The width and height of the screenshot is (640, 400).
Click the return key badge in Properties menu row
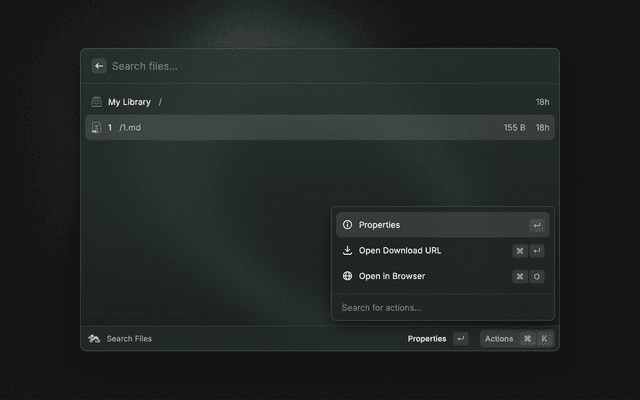point(537,225)
